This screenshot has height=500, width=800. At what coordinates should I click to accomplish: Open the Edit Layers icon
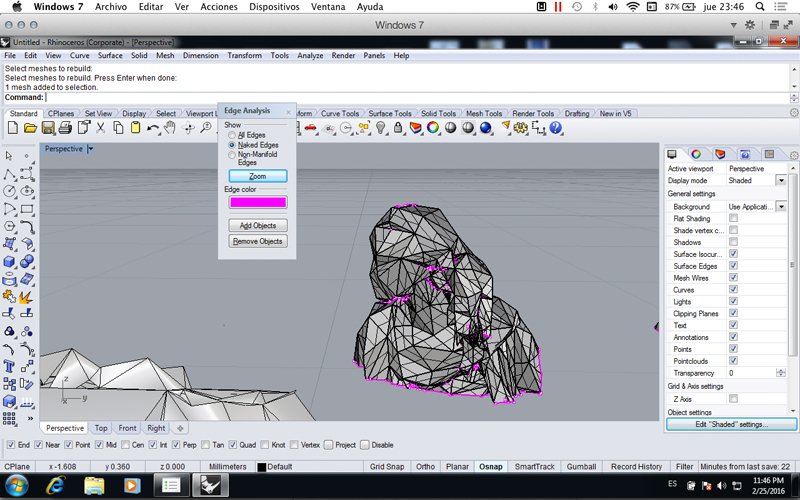(416, 128)
